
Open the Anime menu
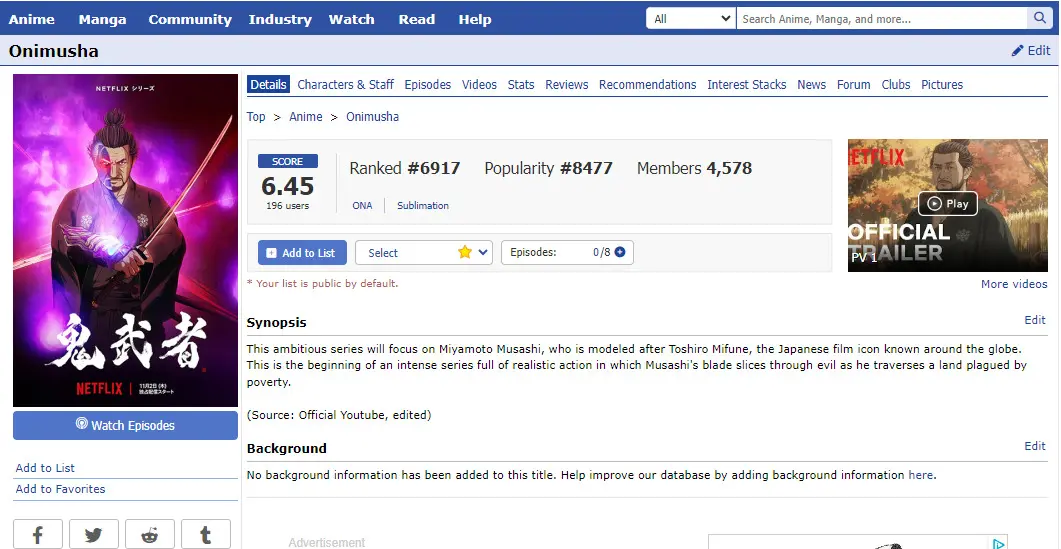point(32,19)
